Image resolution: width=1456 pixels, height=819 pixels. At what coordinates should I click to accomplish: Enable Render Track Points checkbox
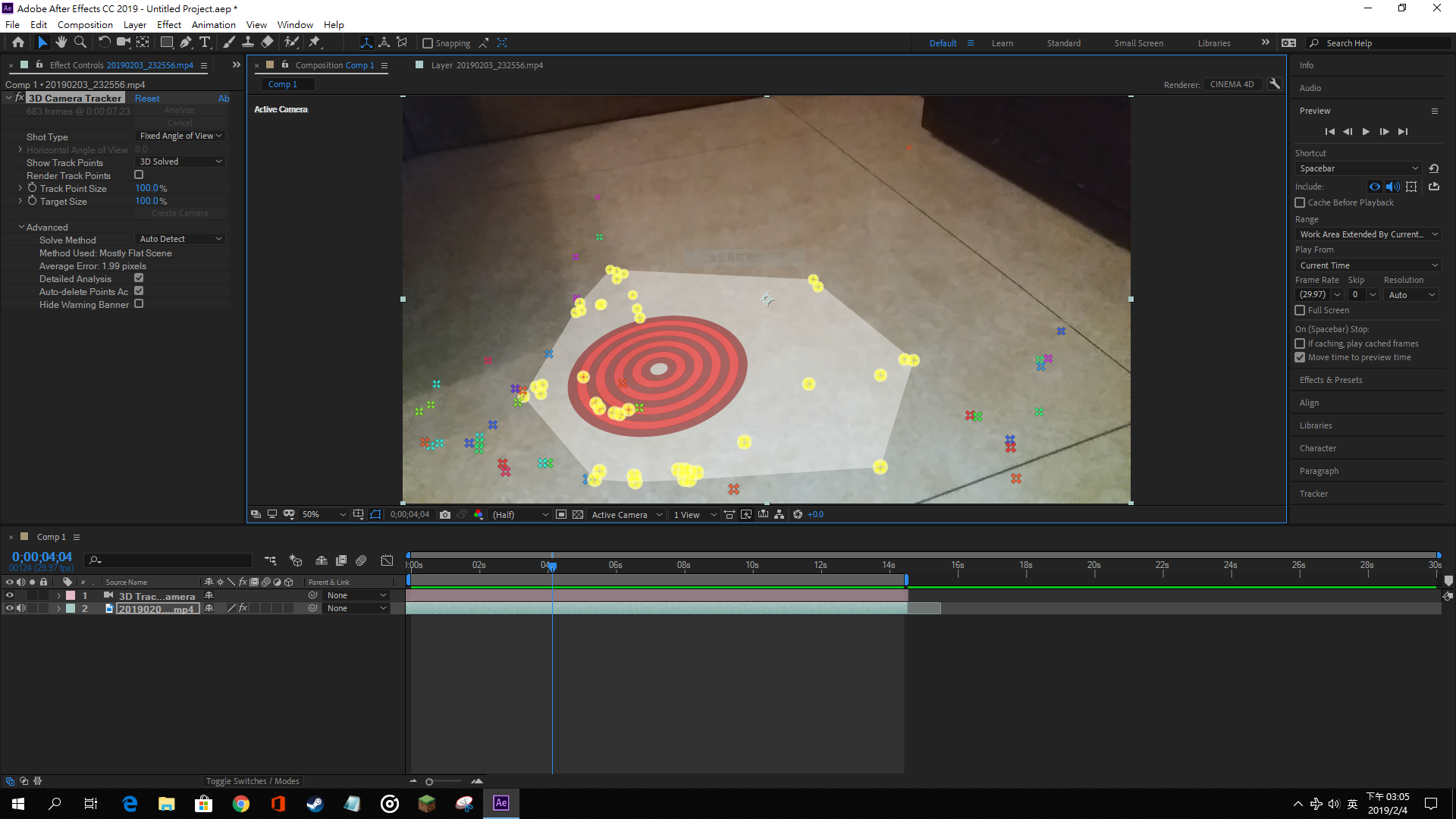tap(139, 175)
